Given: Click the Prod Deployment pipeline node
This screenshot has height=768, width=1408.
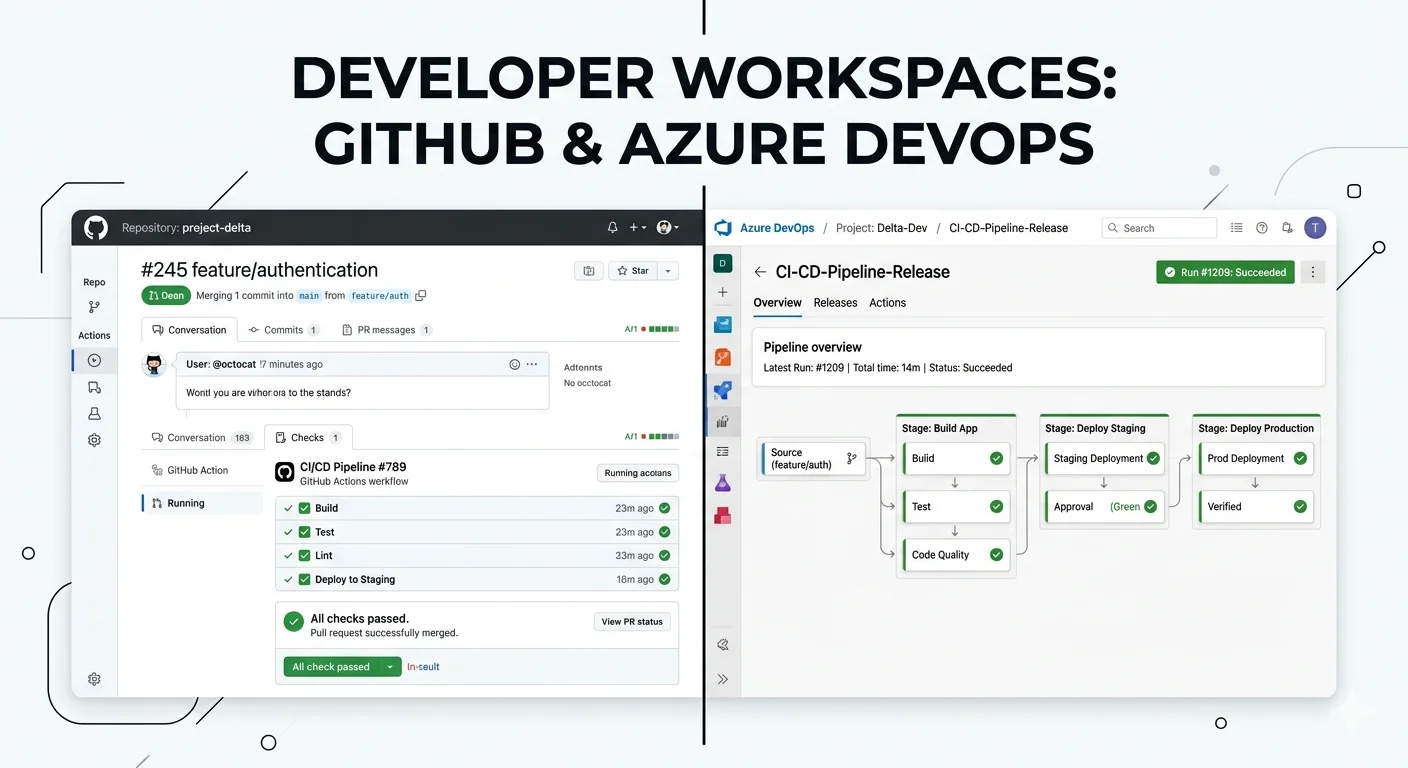Looking at the screenshot, I should coord(1256,459).
